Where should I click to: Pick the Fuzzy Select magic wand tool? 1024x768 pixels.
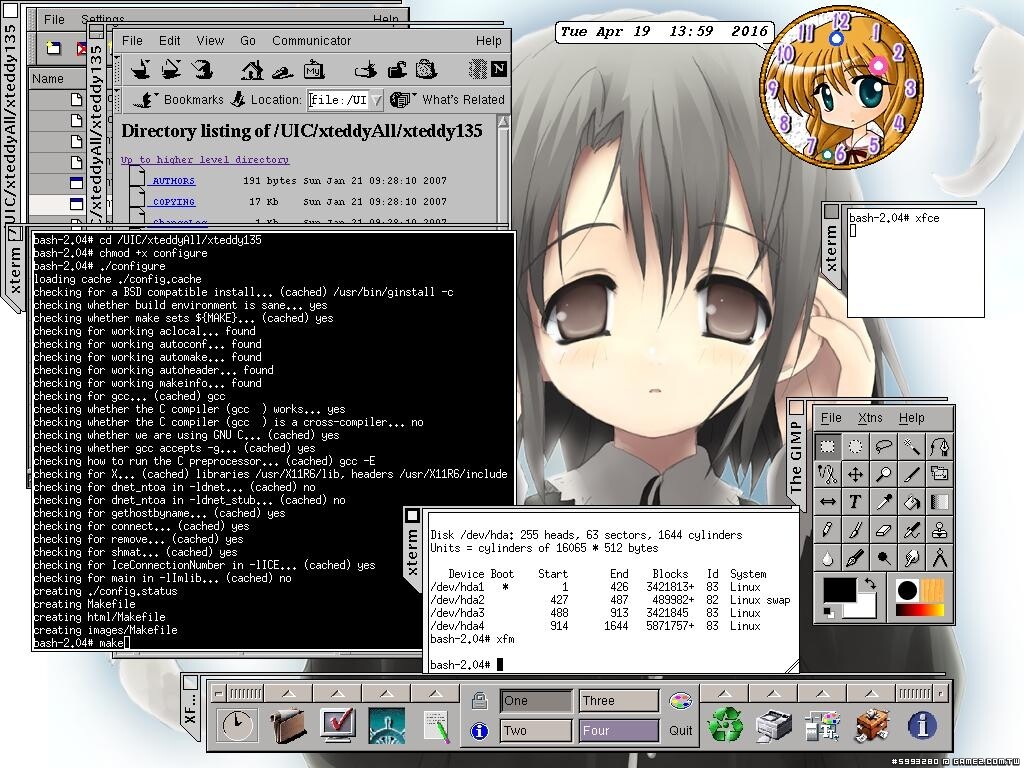click(x=911, y=446)
